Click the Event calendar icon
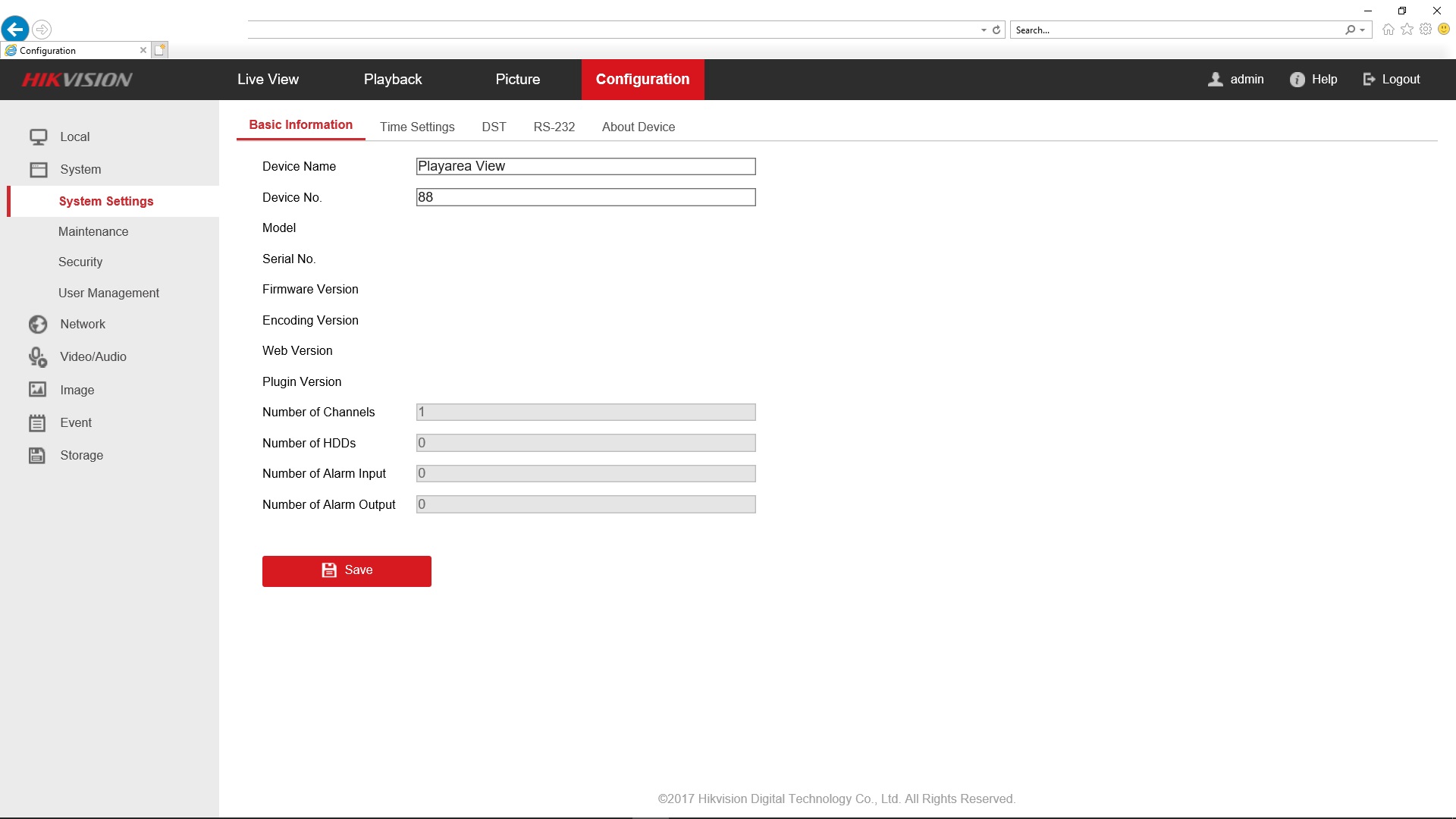 point(38,423)
